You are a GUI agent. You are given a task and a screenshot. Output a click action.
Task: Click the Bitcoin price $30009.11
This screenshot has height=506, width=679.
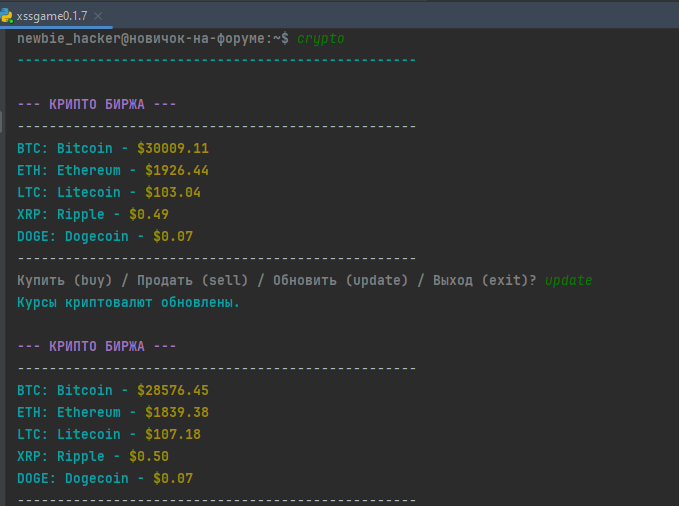pyautogui.click(x=173, y=148)
